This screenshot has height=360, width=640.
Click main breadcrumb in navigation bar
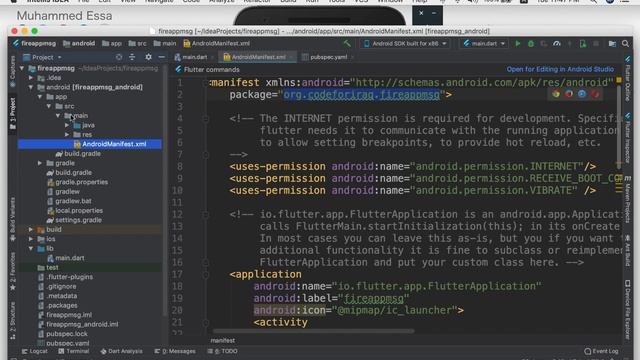[165, 43]
